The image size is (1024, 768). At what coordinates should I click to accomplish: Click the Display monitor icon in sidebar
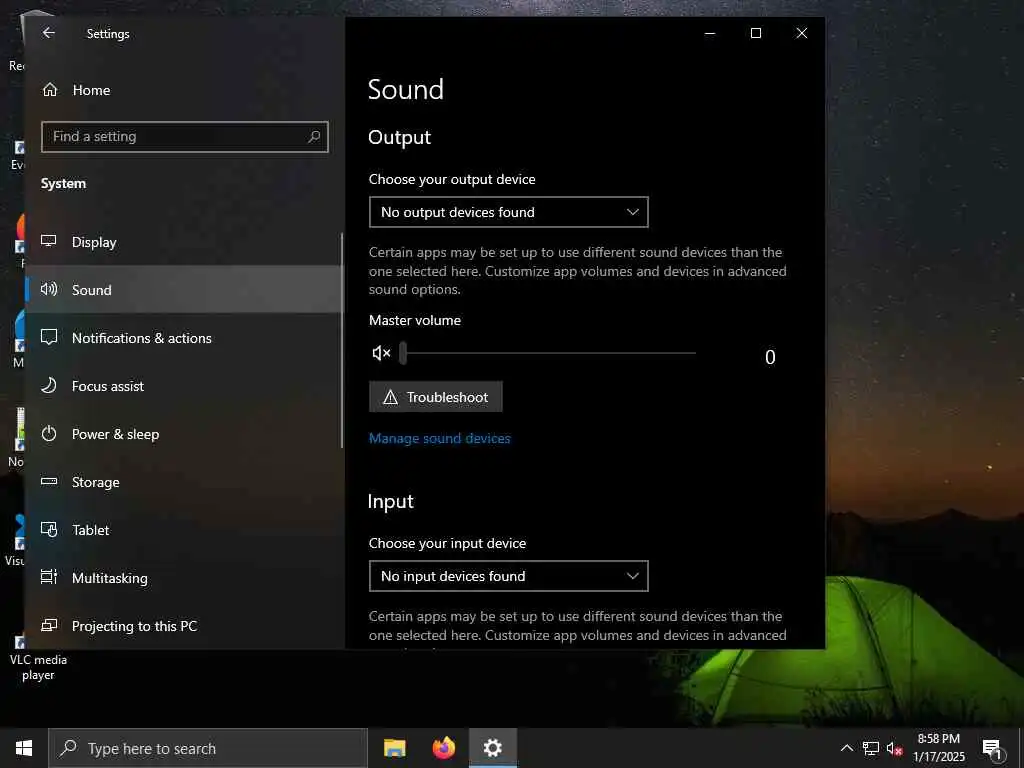(49, 241)
